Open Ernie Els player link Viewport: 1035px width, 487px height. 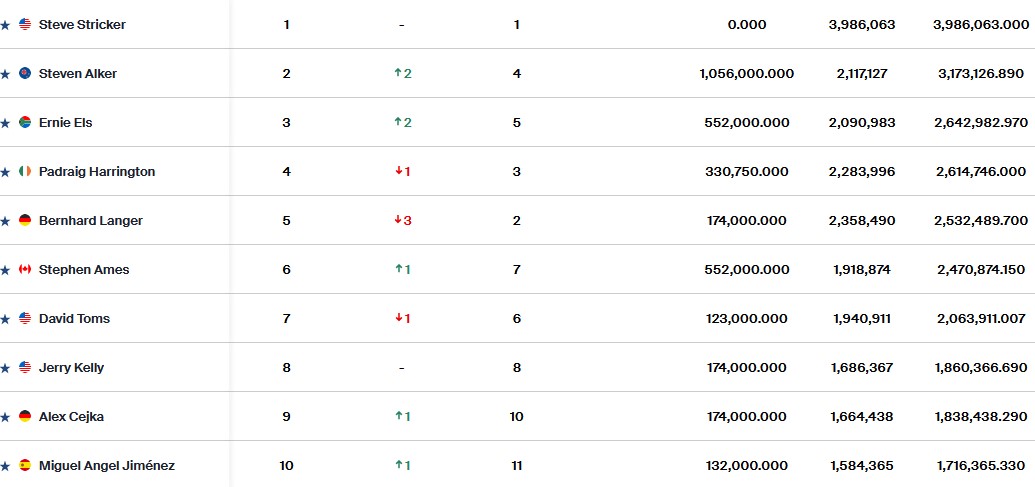65,122
